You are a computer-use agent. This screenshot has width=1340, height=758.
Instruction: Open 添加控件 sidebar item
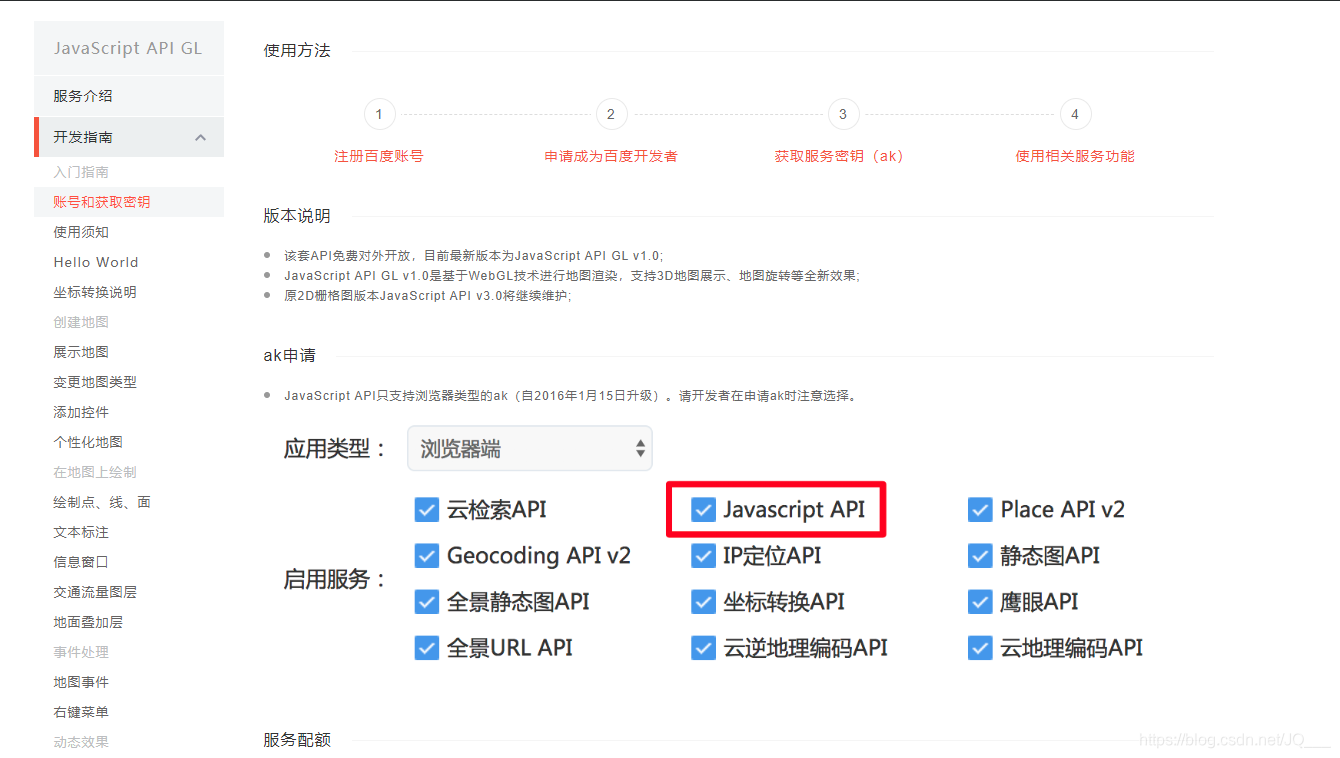(x=81, y=412)
